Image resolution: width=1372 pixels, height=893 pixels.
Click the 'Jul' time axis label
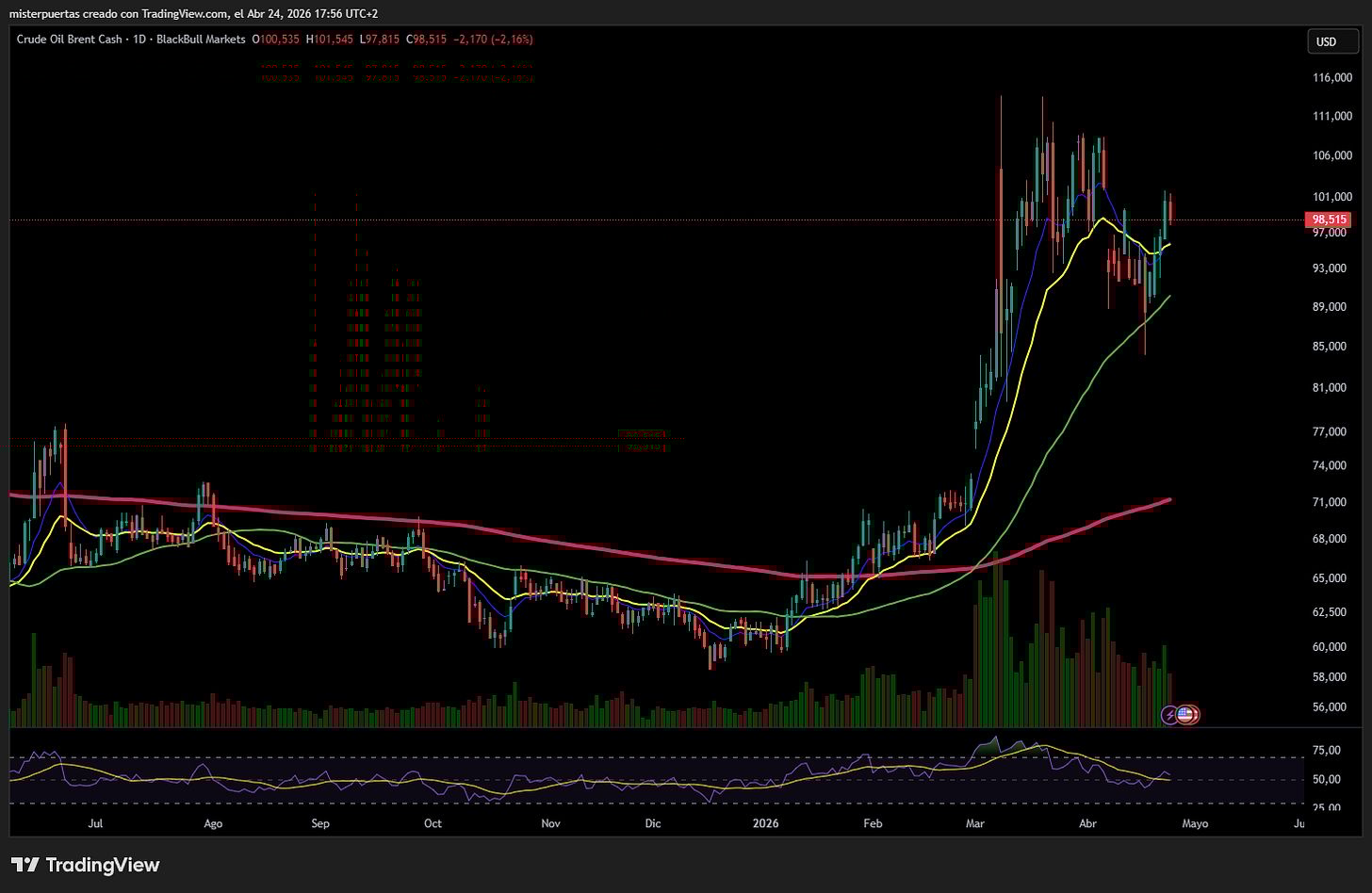click(95, 823)
